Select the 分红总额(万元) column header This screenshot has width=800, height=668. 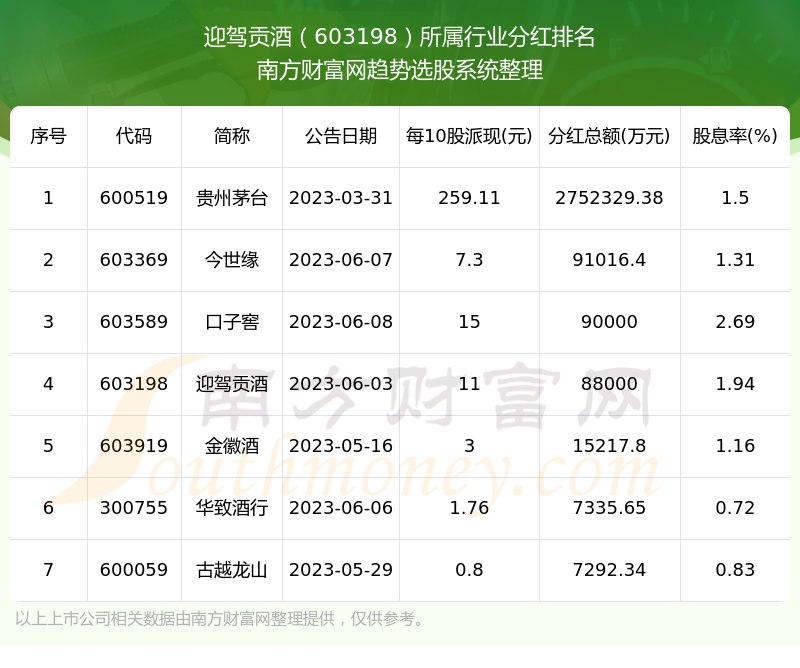(609, 136)
